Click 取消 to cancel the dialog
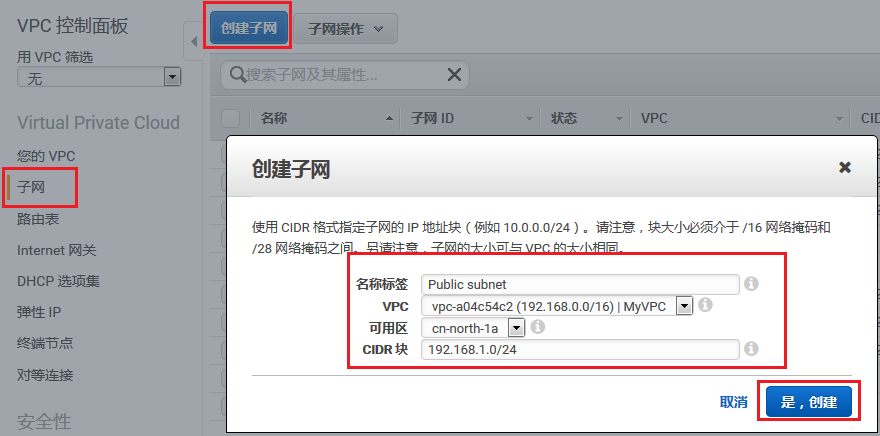This screenshot has height=436, width=880. tap(733, 402)
